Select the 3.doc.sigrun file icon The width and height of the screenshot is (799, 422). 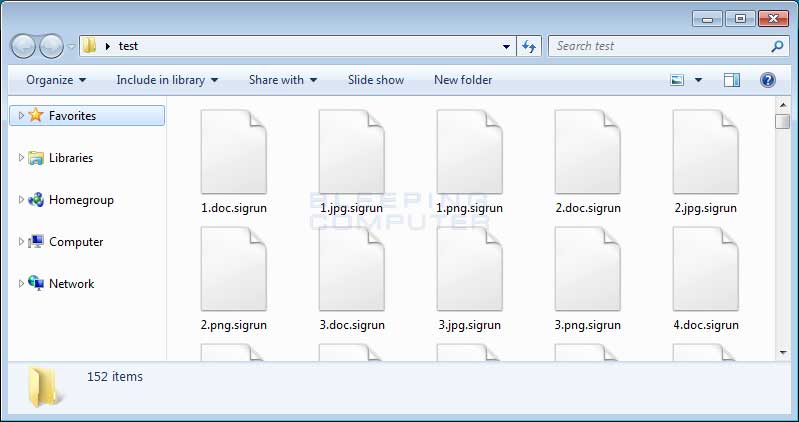coord(352,269)
